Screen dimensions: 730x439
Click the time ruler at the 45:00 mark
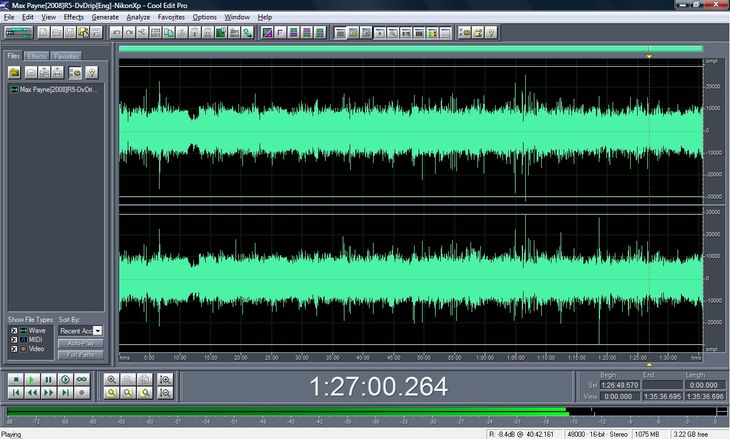coord(393,358)
